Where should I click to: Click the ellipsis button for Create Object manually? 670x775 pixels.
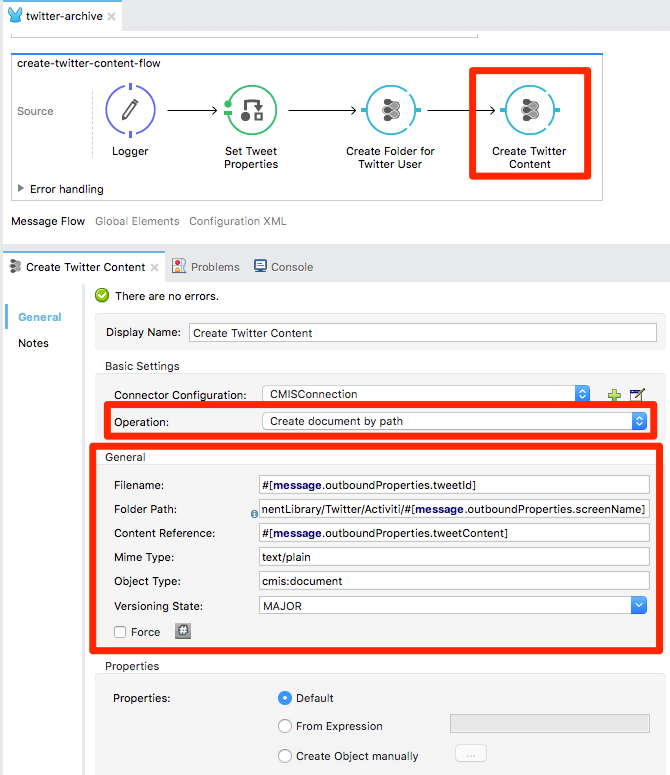click(x=471, y=754)
